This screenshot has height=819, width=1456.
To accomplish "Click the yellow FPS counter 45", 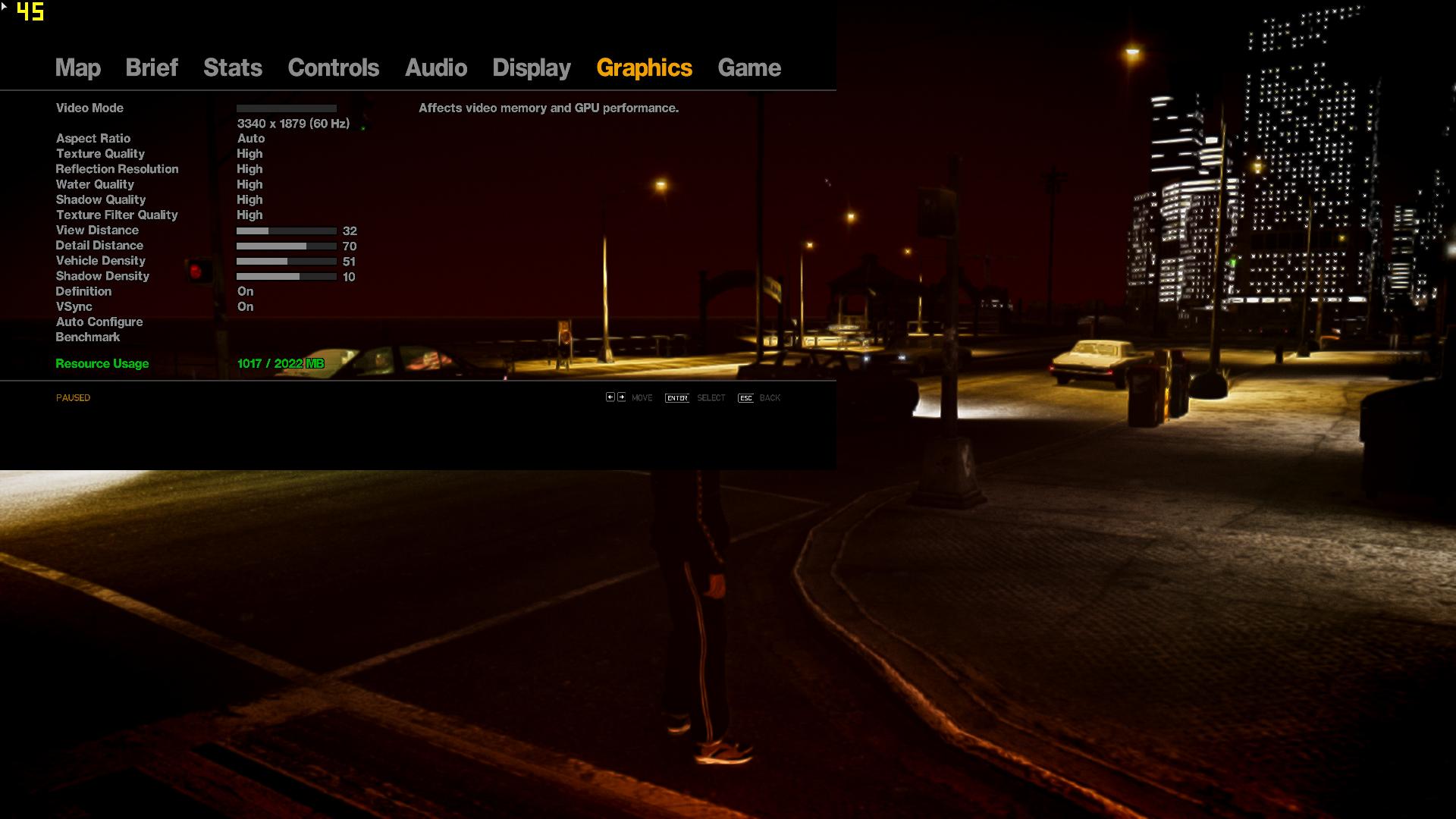I will 30,12.
